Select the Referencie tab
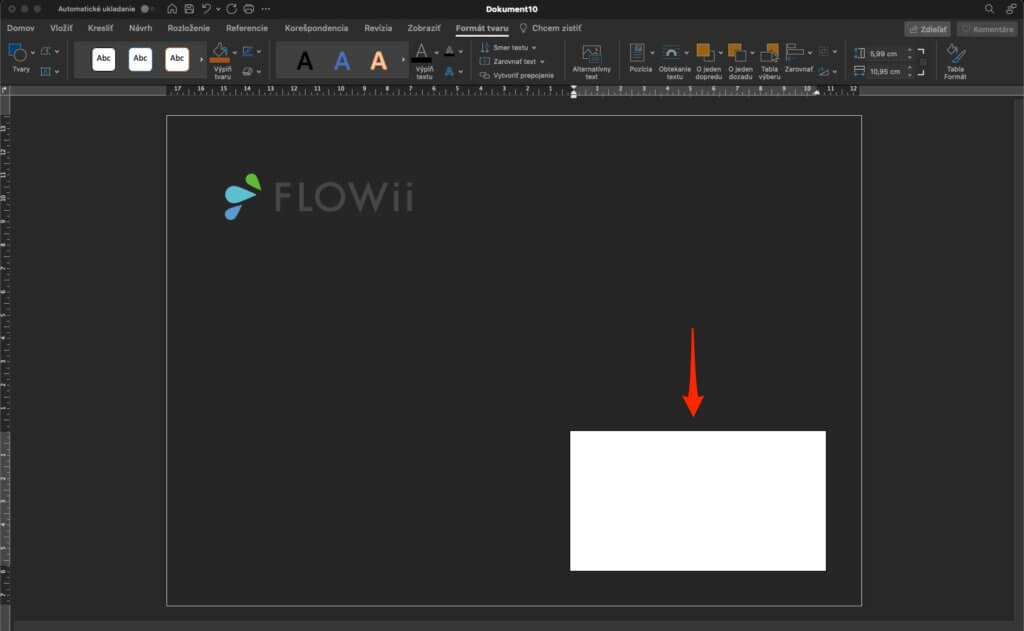 click(x=247, y=28)
